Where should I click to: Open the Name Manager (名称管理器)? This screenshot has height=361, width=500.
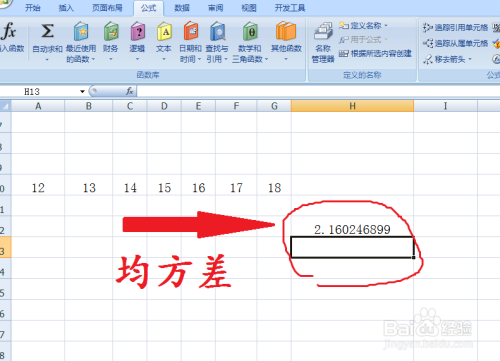[x=323, y=42]
